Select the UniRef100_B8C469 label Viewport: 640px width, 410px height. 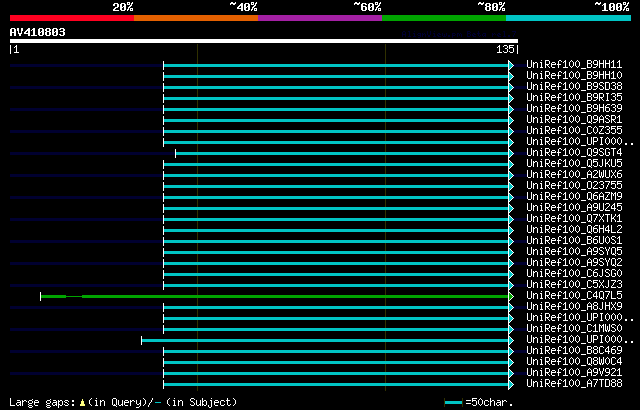[574, 351]
